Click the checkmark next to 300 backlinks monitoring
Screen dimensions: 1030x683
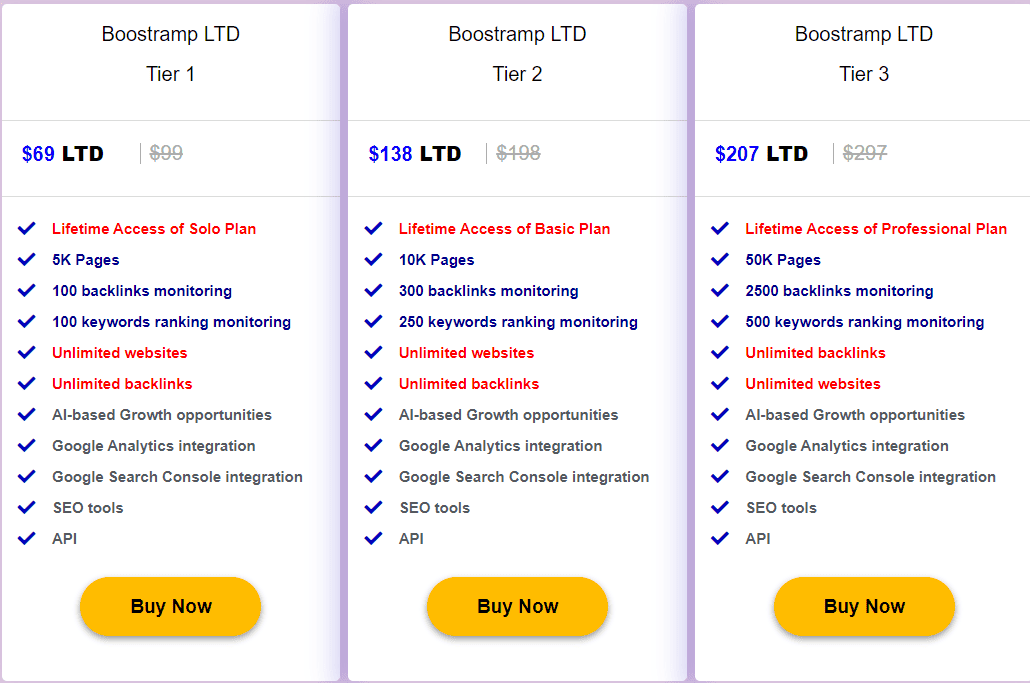tap(374, 290)
